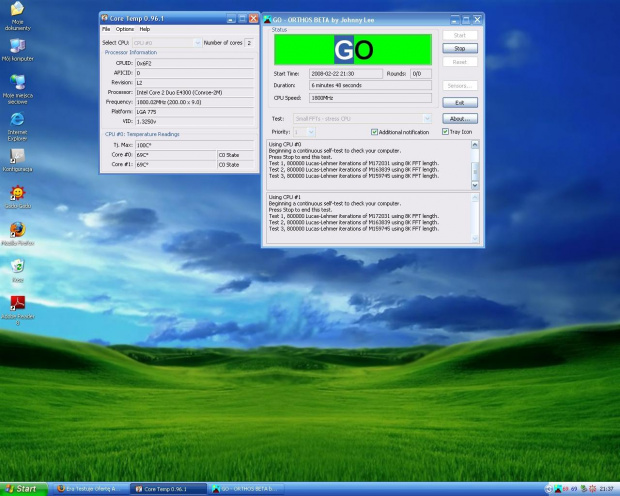
Task: Click the green GO status indicator
Action: (353, 49)
